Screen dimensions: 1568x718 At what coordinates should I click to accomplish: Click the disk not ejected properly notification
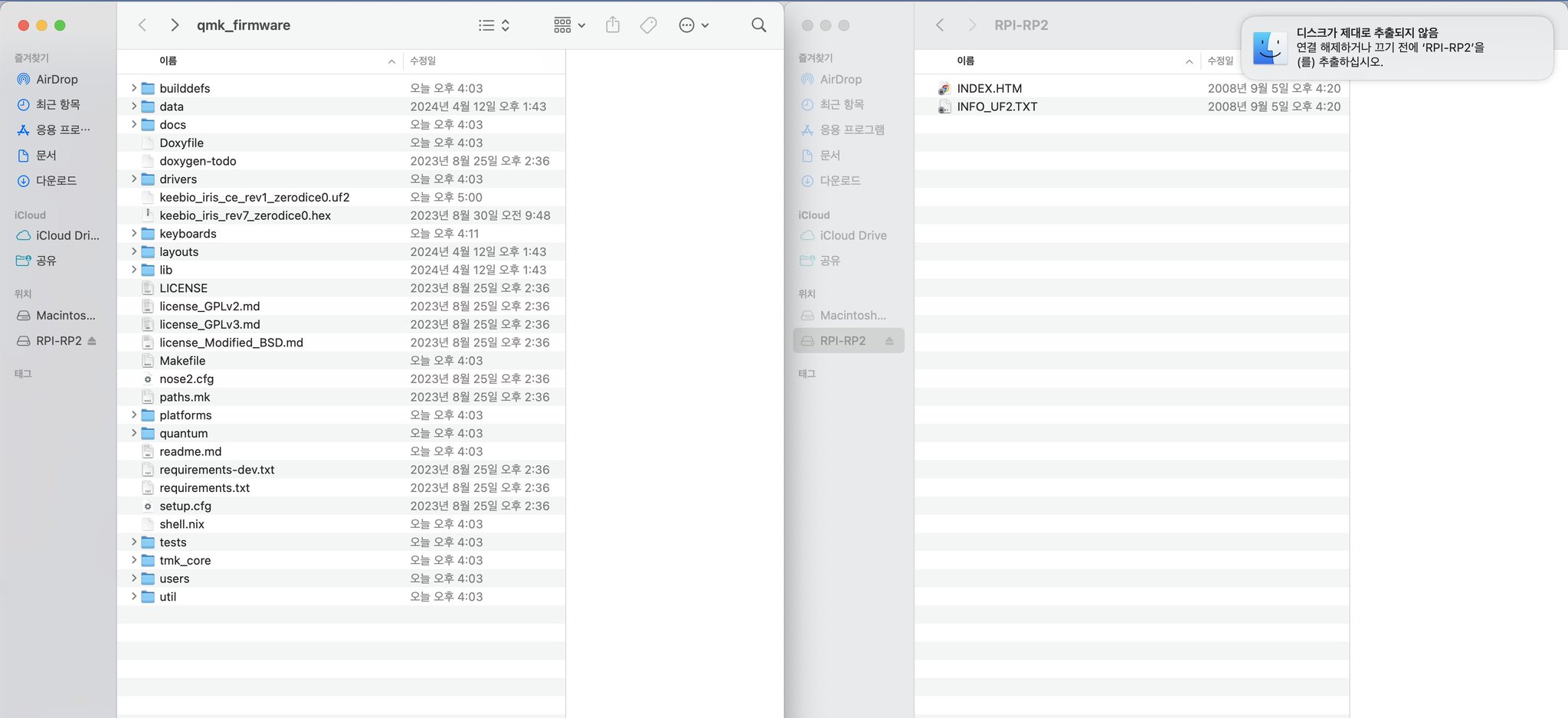(x=1396, y=48)
